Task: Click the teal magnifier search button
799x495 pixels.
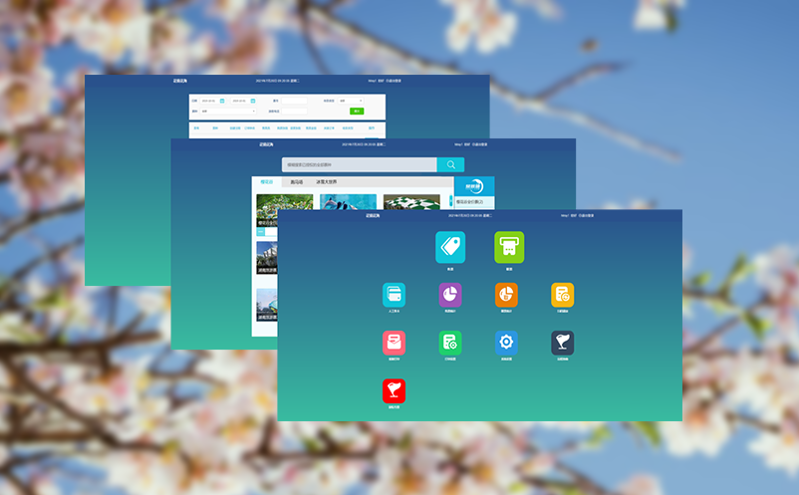Action: (451, 165)
